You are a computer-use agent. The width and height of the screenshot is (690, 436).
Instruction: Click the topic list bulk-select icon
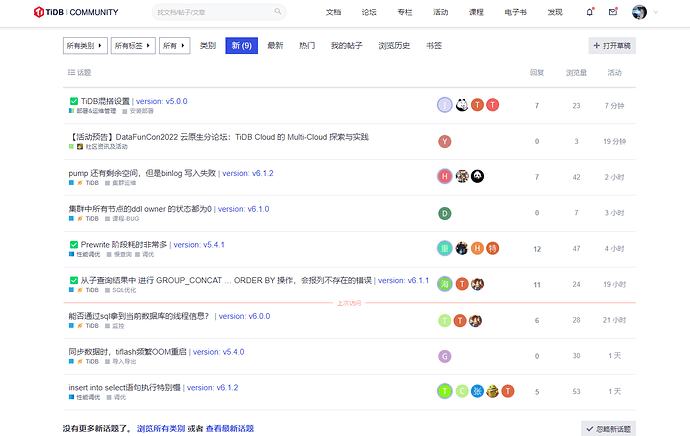coord(71,72)
